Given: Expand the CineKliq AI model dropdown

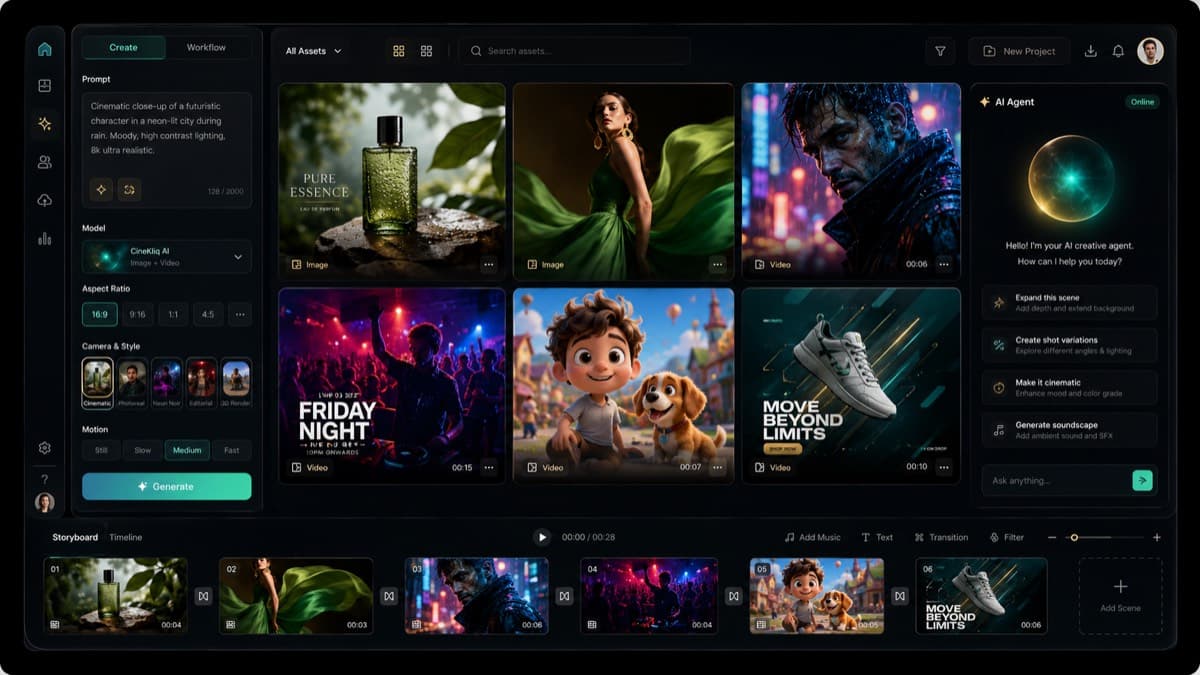Looking at the screenshot, I should pos(167,257).
